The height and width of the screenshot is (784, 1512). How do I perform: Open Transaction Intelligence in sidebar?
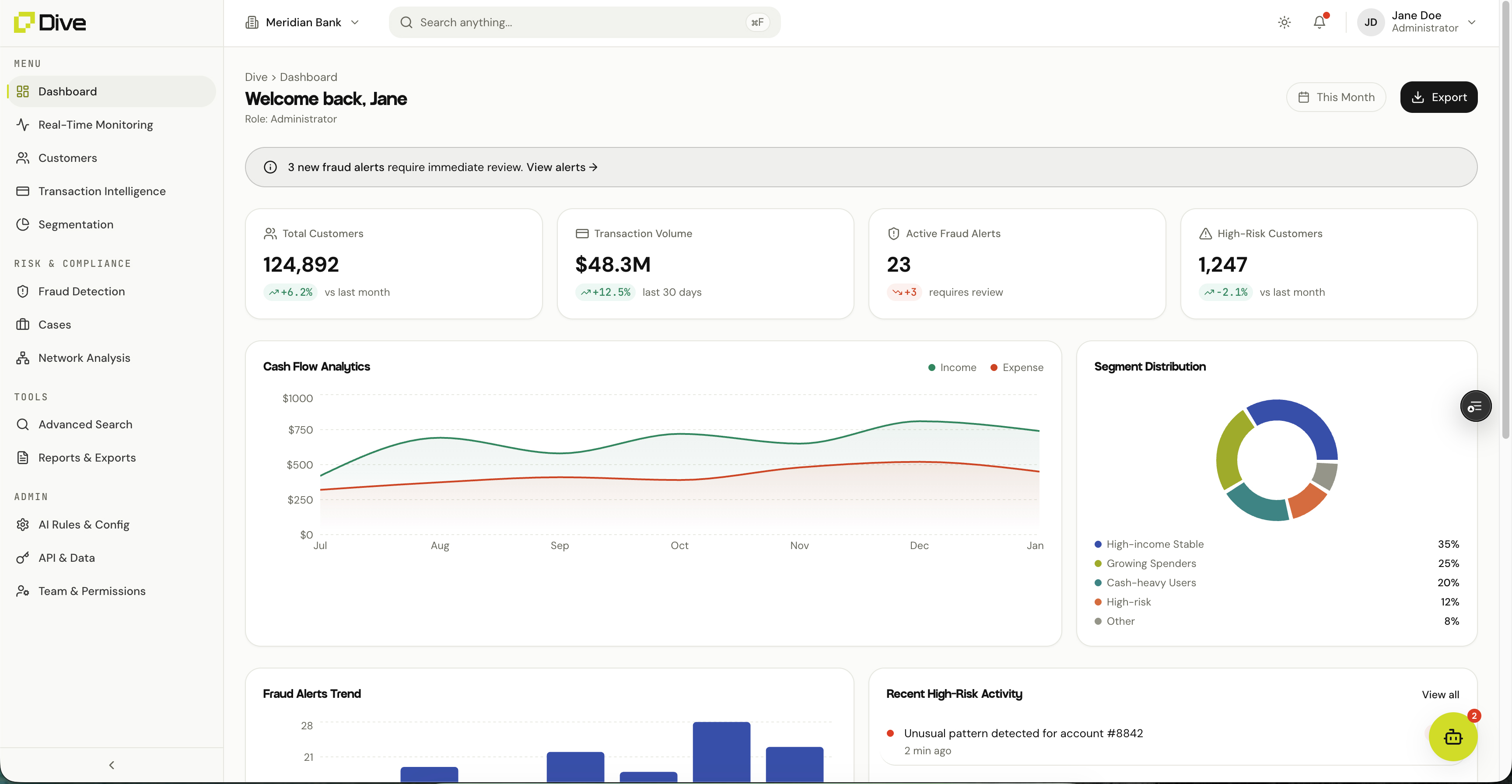tap(112, 191)
